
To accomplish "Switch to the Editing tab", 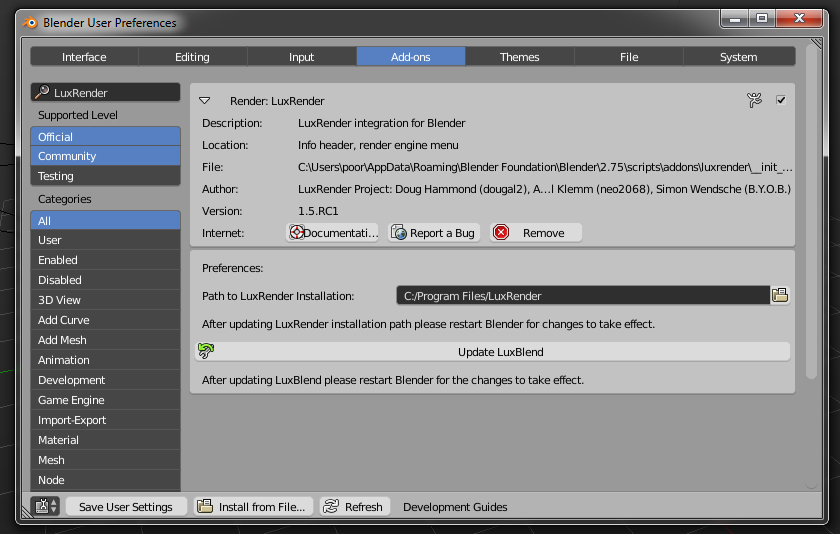I will (x=192, y=57).
